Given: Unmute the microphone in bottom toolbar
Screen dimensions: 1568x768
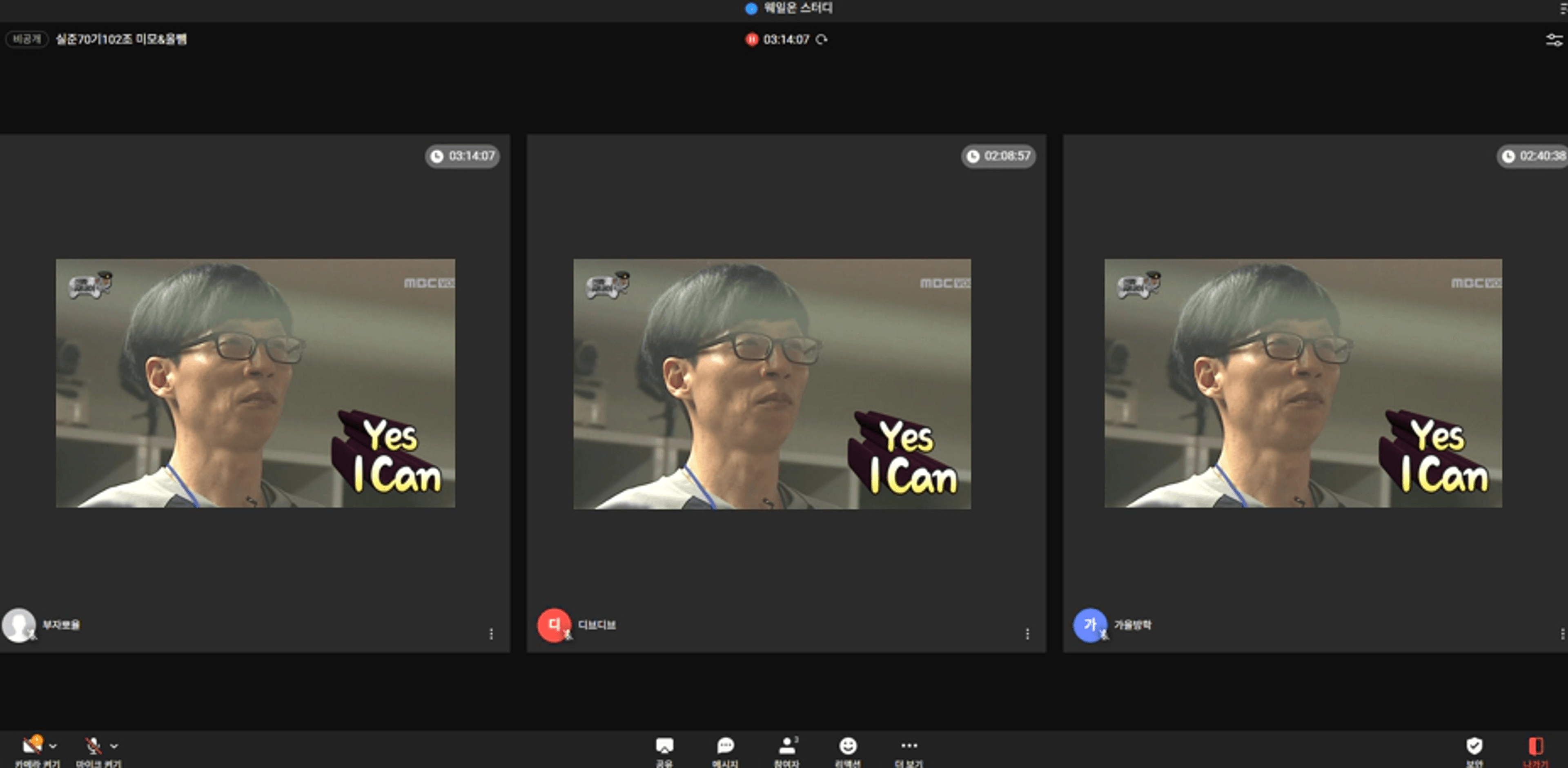Looking at the screenshot, I should point(93,746).
